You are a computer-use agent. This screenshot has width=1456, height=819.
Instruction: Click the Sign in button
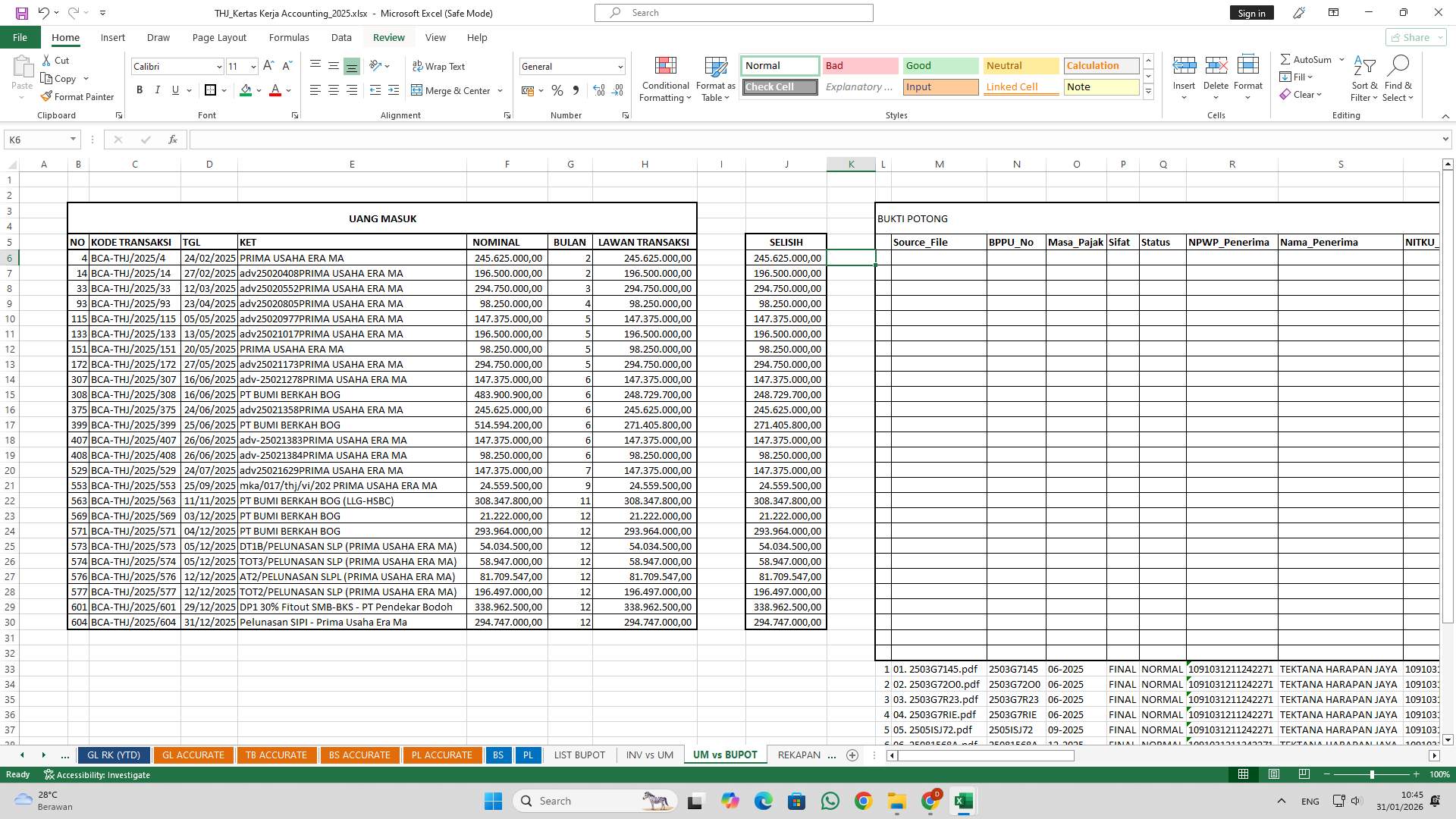pyautogui.click(x=1251, y=13)
